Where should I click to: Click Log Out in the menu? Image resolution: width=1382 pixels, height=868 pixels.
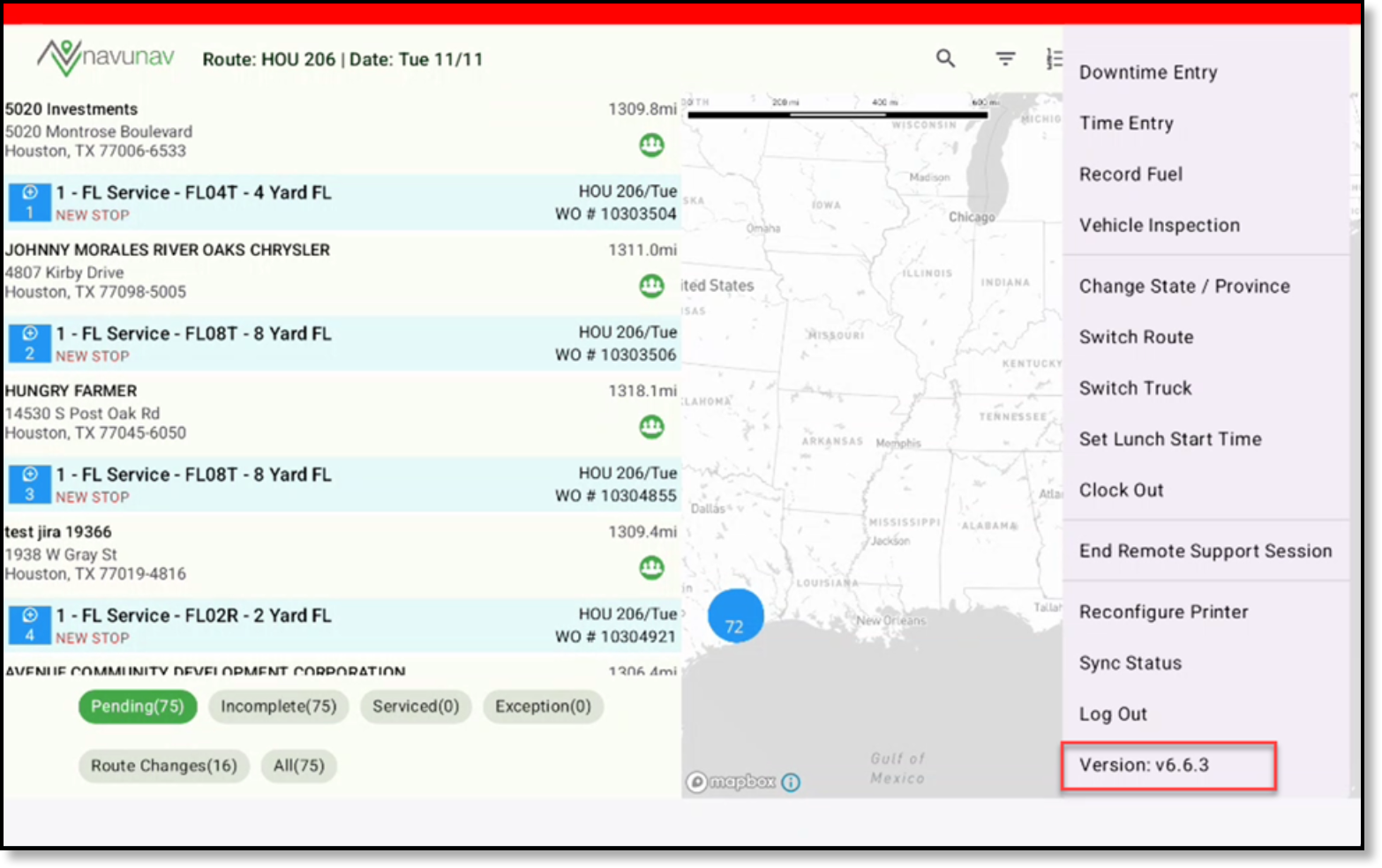(x=1113, y=715)
